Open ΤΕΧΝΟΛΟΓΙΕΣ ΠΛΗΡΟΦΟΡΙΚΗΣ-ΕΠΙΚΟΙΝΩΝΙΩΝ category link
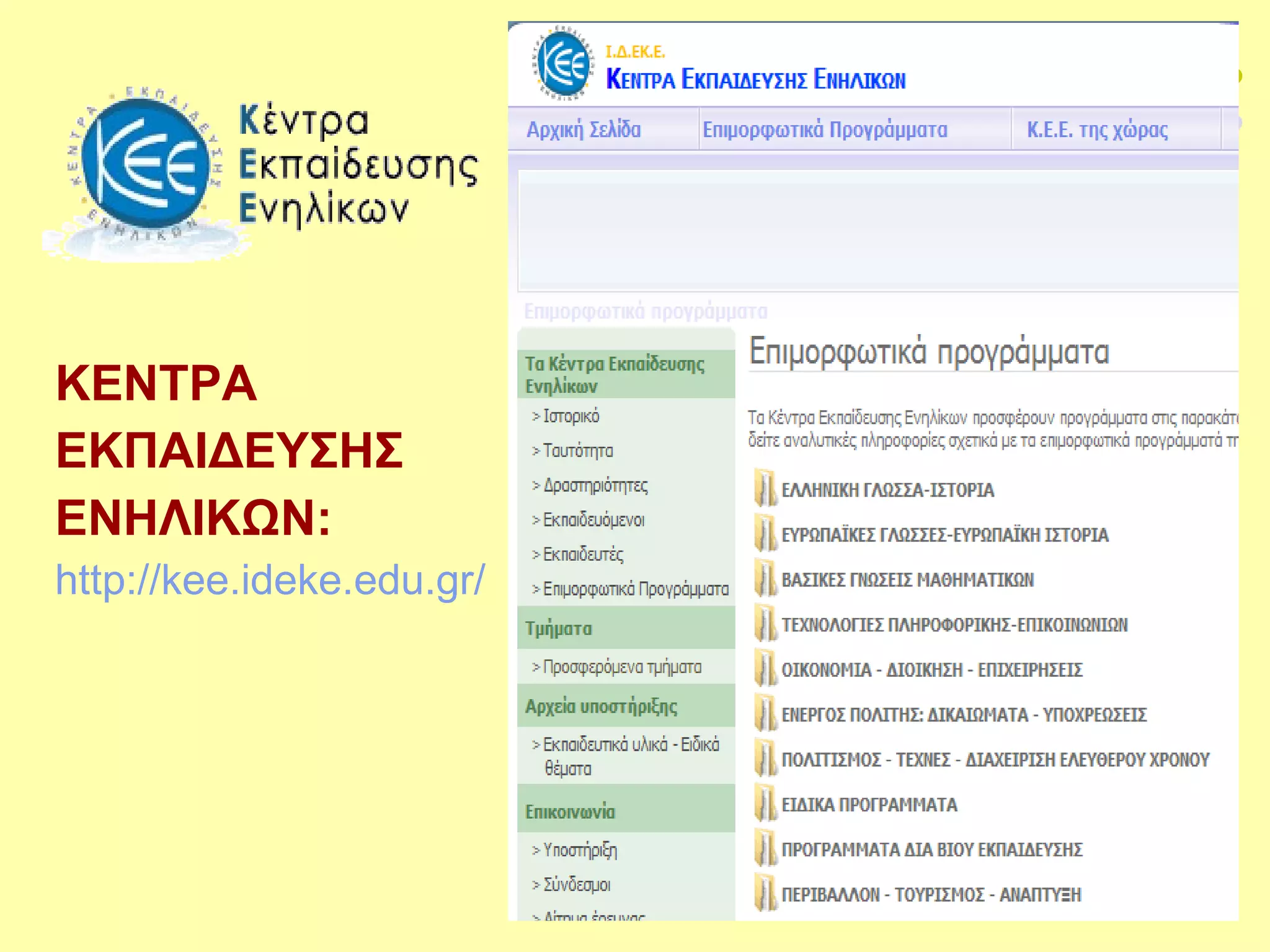This screenshot has height=952, width=1270. click(x=954, y=625)
